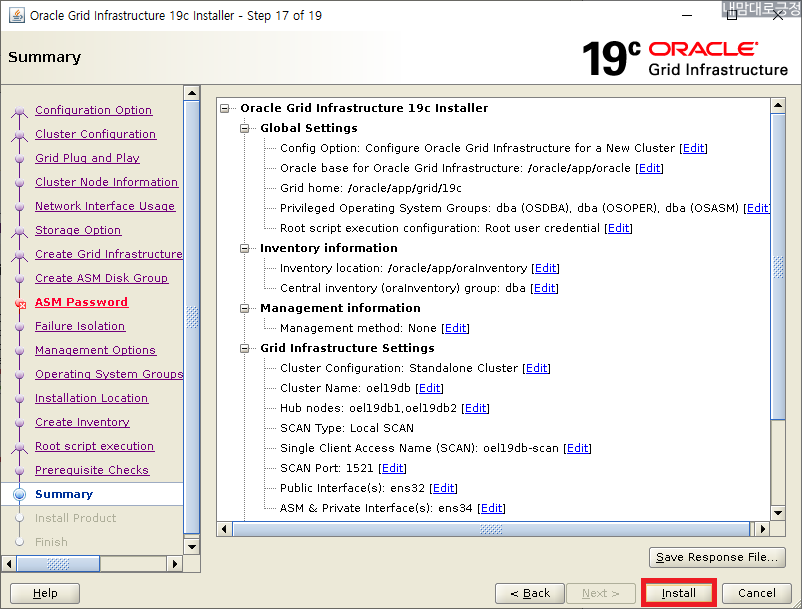Click the step list vertical scrollbar thumb
This screenshot has height=609, width=802.
[x=191, y=317]
